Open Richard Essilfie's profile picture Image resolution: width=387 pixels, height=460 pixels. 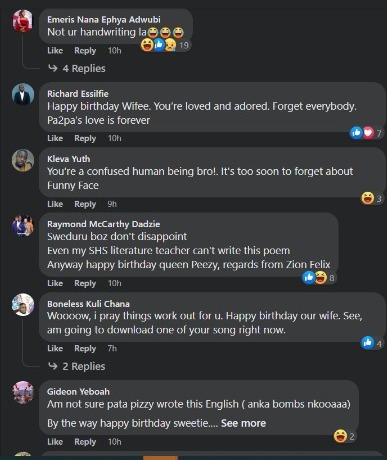(x=23, y=94)
